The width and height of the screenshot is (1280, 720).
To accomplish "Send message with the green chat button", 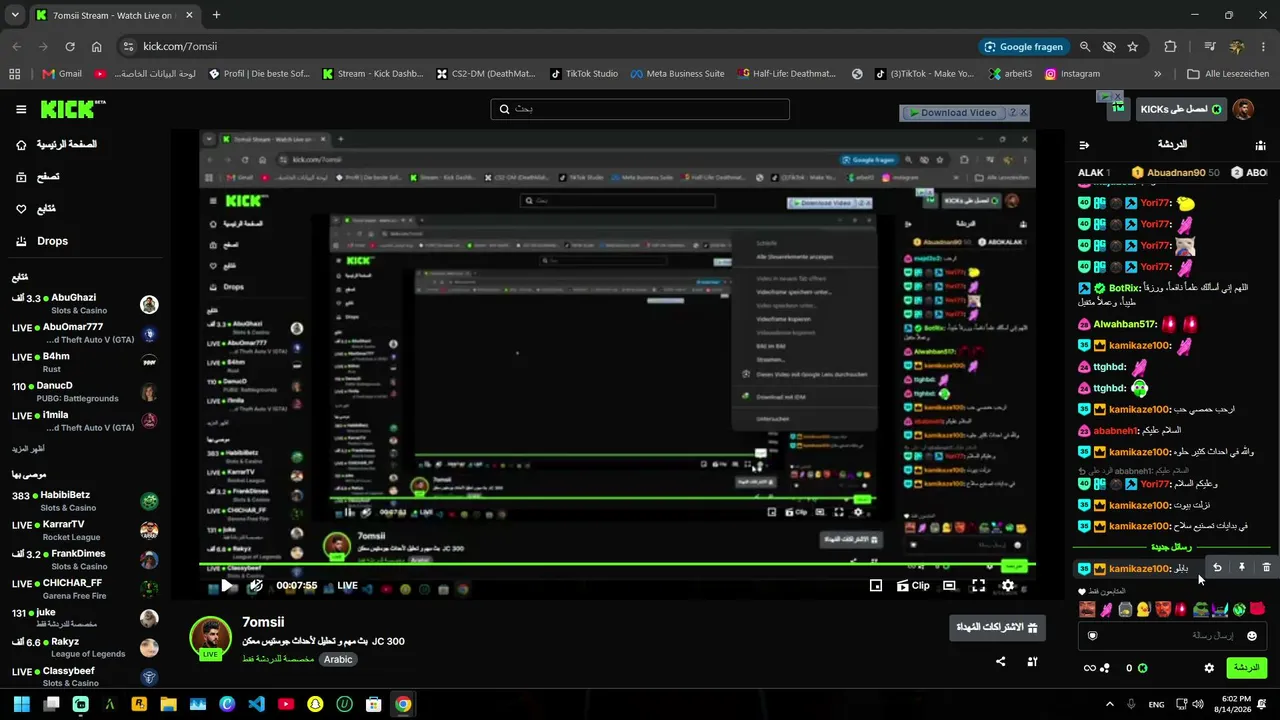I will (x=1246, y=668).
